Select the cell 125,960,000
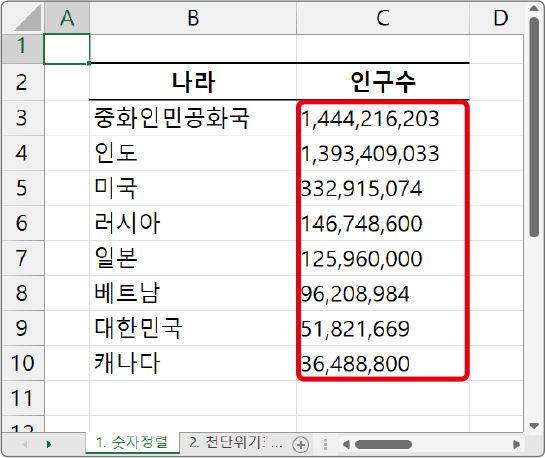Screen dimensions: 545x458 tap(383, 258)
